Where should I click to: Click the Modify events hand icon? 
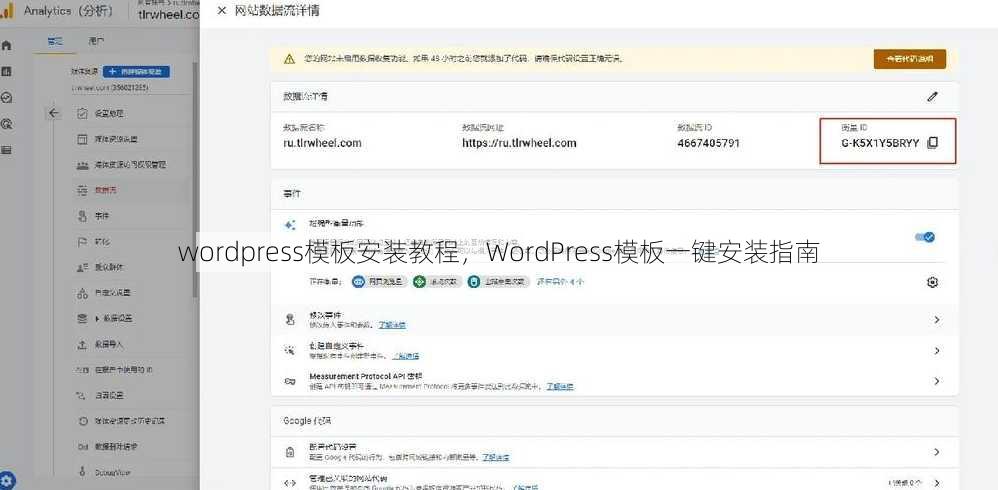tap(290, 319)
